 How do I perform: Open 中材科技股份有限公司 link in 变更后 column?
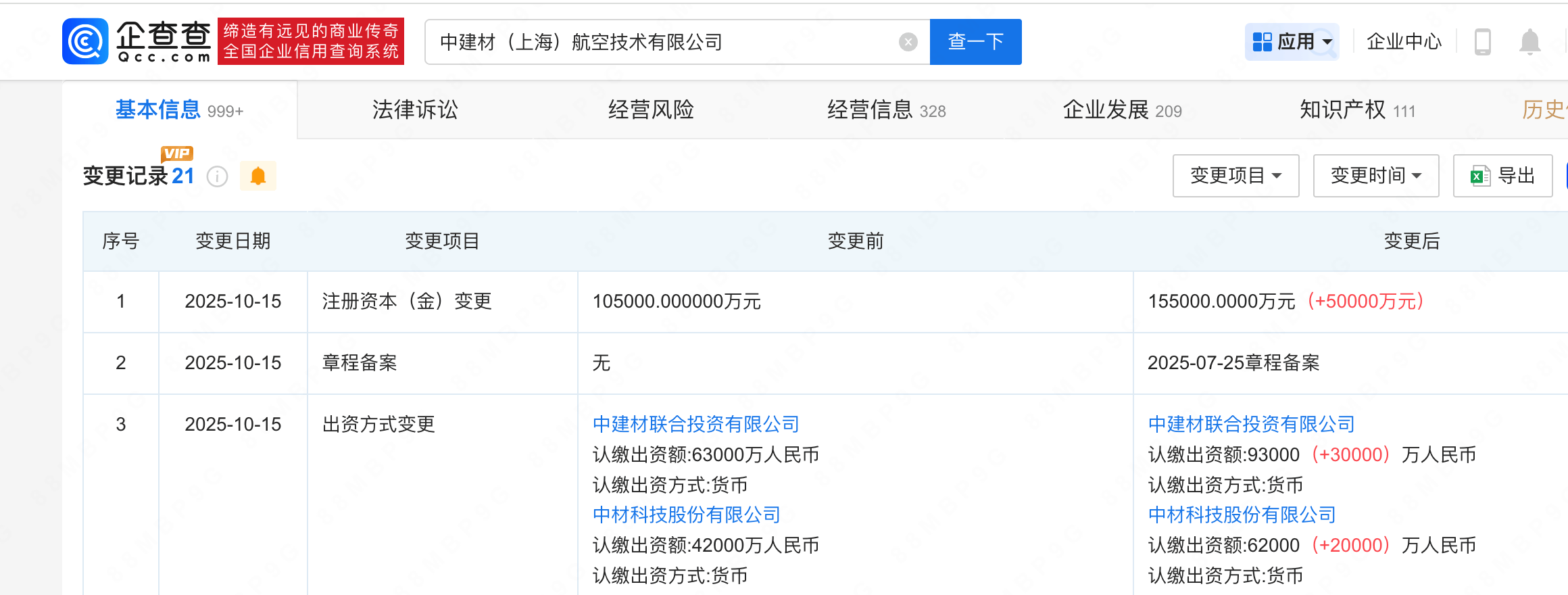coord(1242,515)
